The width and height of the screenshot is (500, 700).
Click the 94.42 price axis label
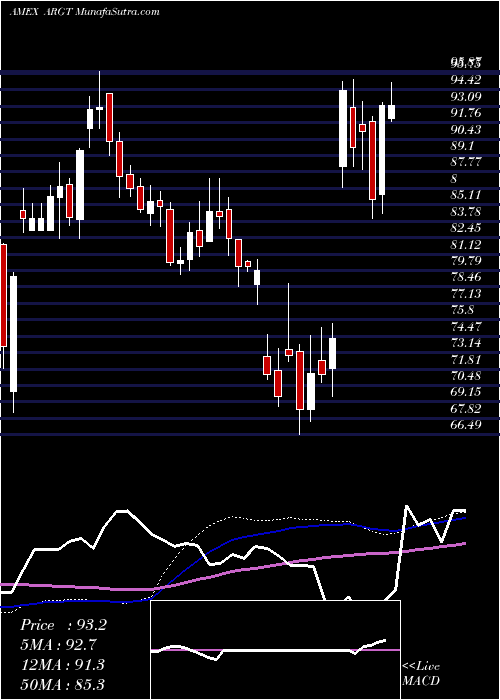pyautogui.click(x=466, y=79)
